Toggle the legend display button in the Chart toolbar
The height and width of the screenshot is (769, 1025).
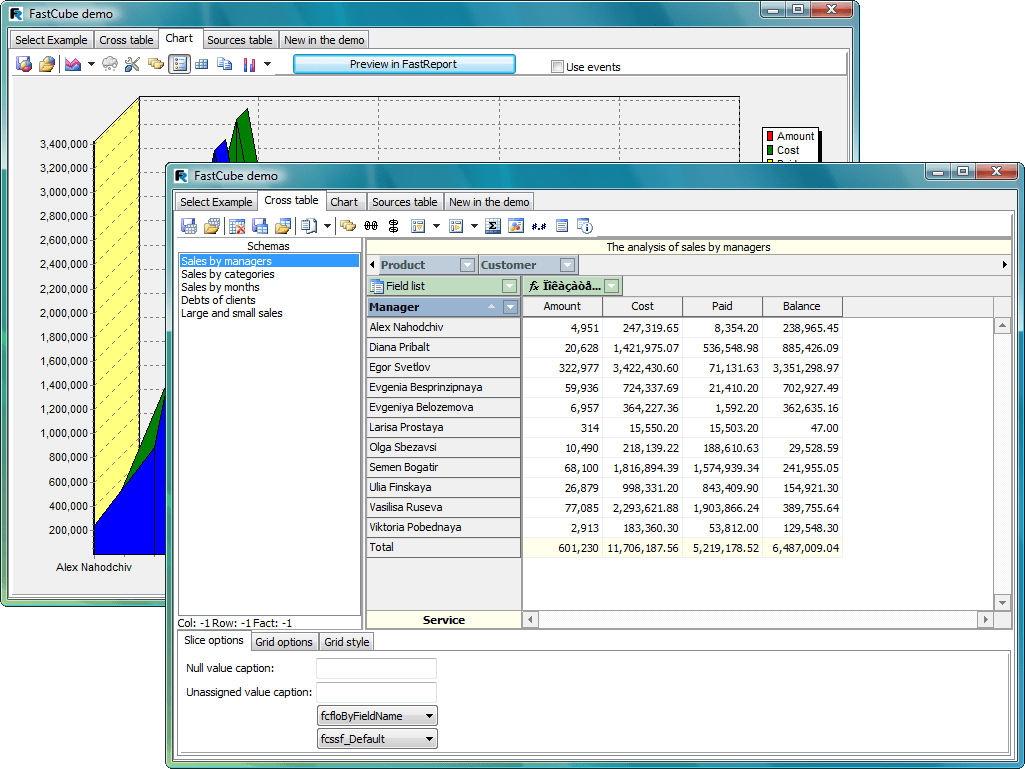point(180,64)
